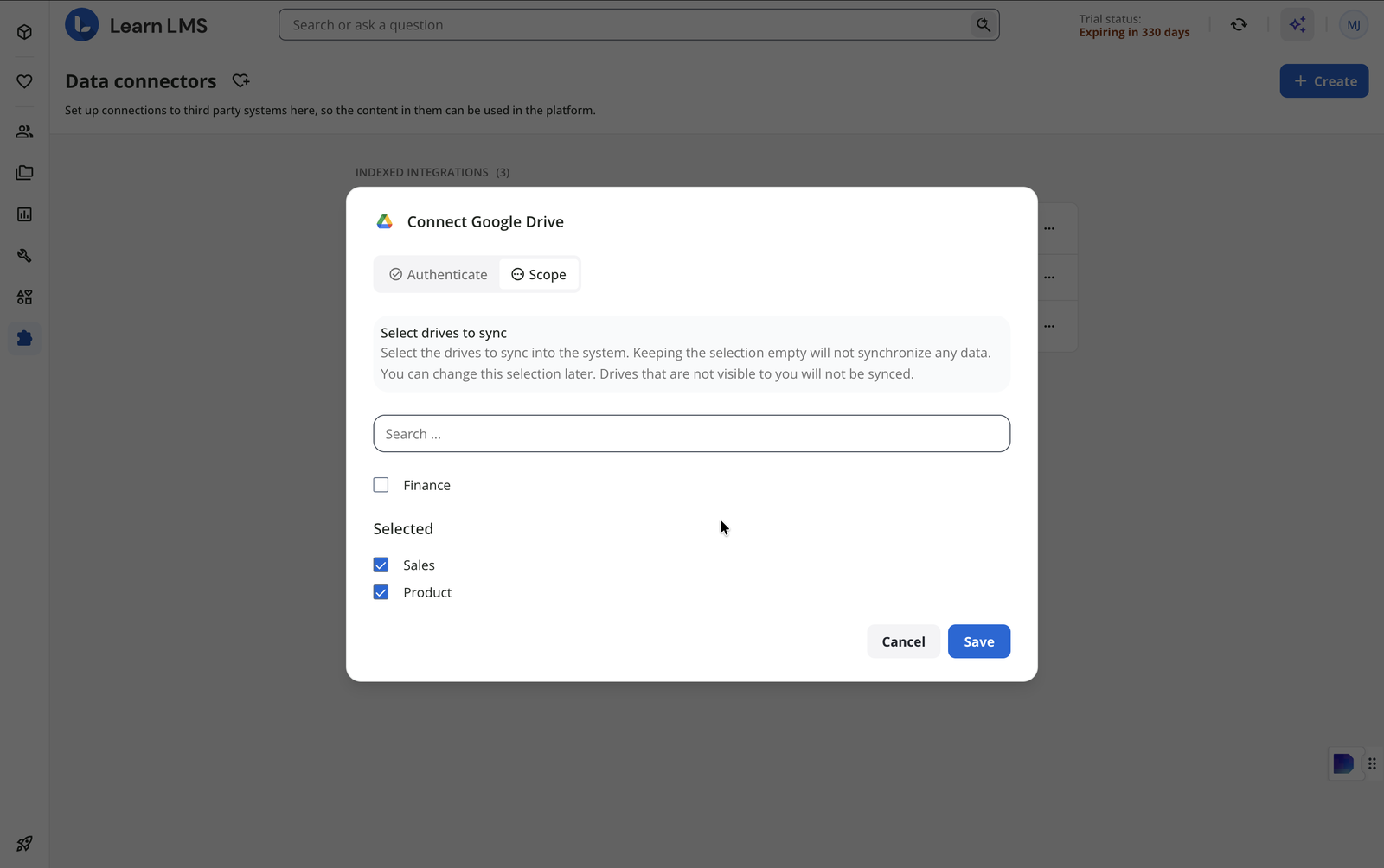Open the heart favorites sidebar icon
The height and width of the screenshot is (868, 1384).
point(24,81)
